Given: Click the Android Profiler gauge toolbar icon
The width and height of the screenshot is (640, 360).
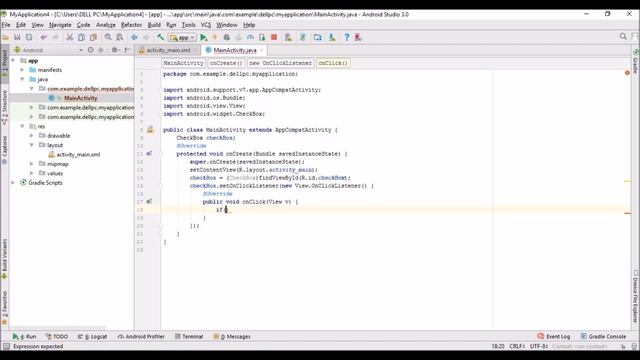Looking at the screenshot, I should coord(250,38).
